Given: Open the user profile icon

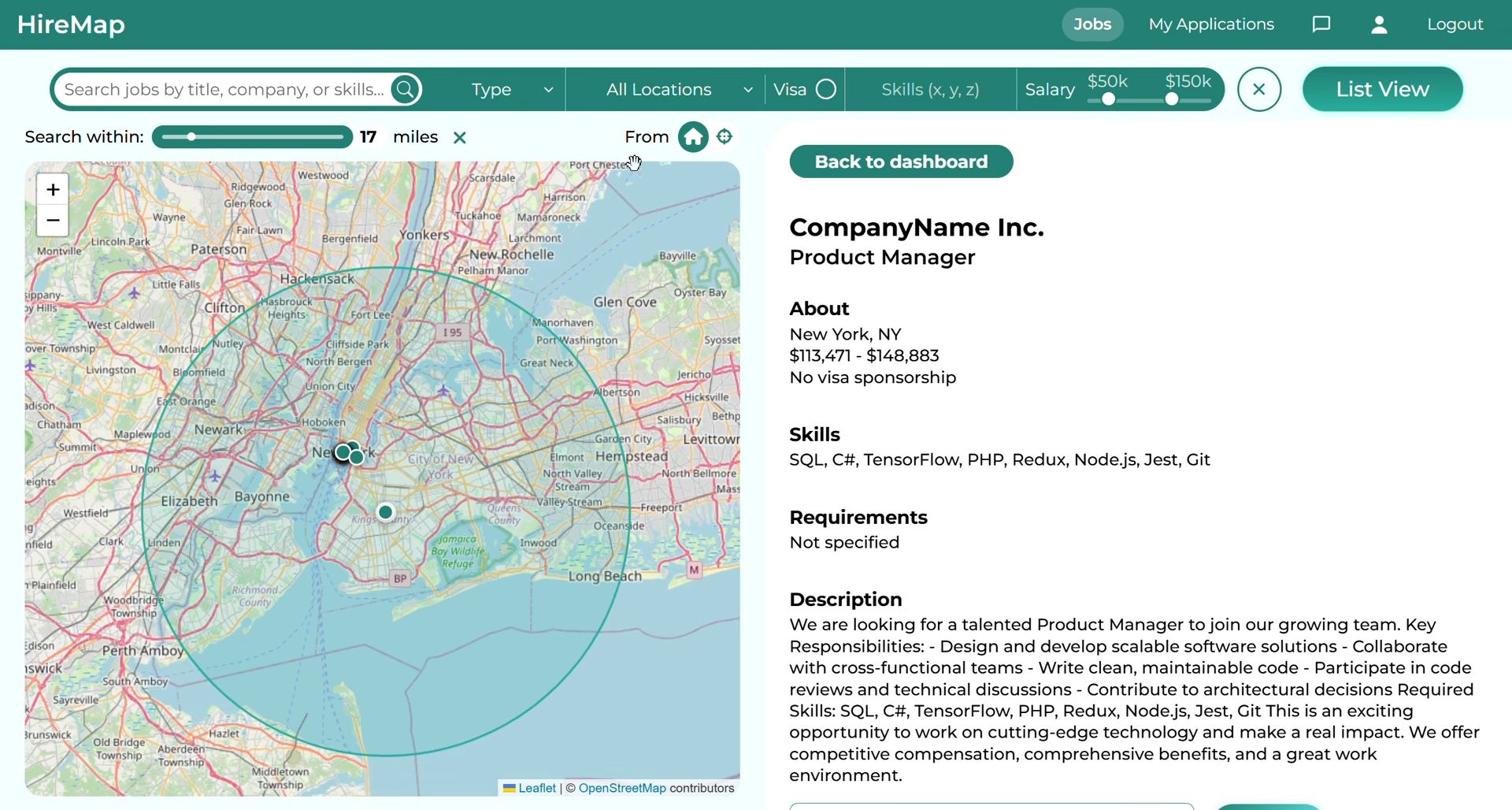Looking at the screenshot, I should 1379,24.
